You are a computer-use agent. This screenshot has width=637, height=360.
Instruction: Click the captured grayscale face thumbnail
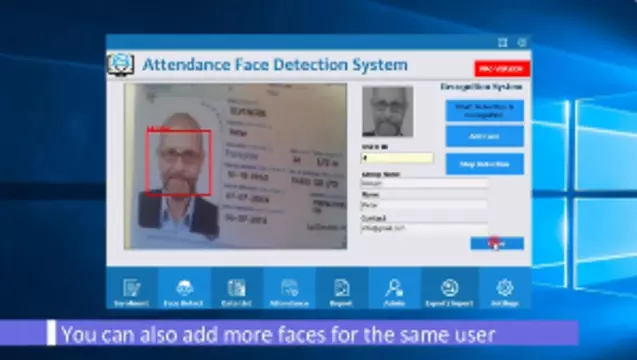388,111
